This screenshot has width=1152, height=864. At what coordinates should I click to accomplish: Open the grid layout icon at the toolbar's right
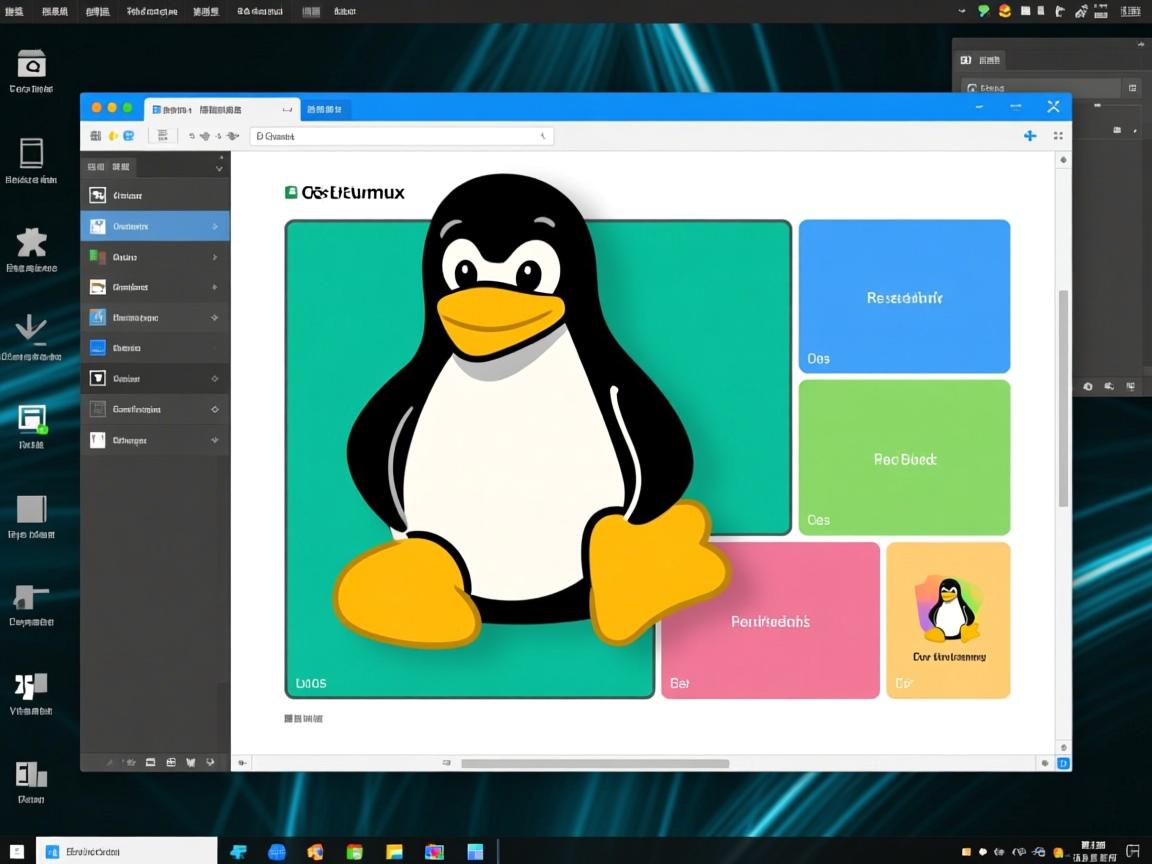click(x=1058, y=135)
